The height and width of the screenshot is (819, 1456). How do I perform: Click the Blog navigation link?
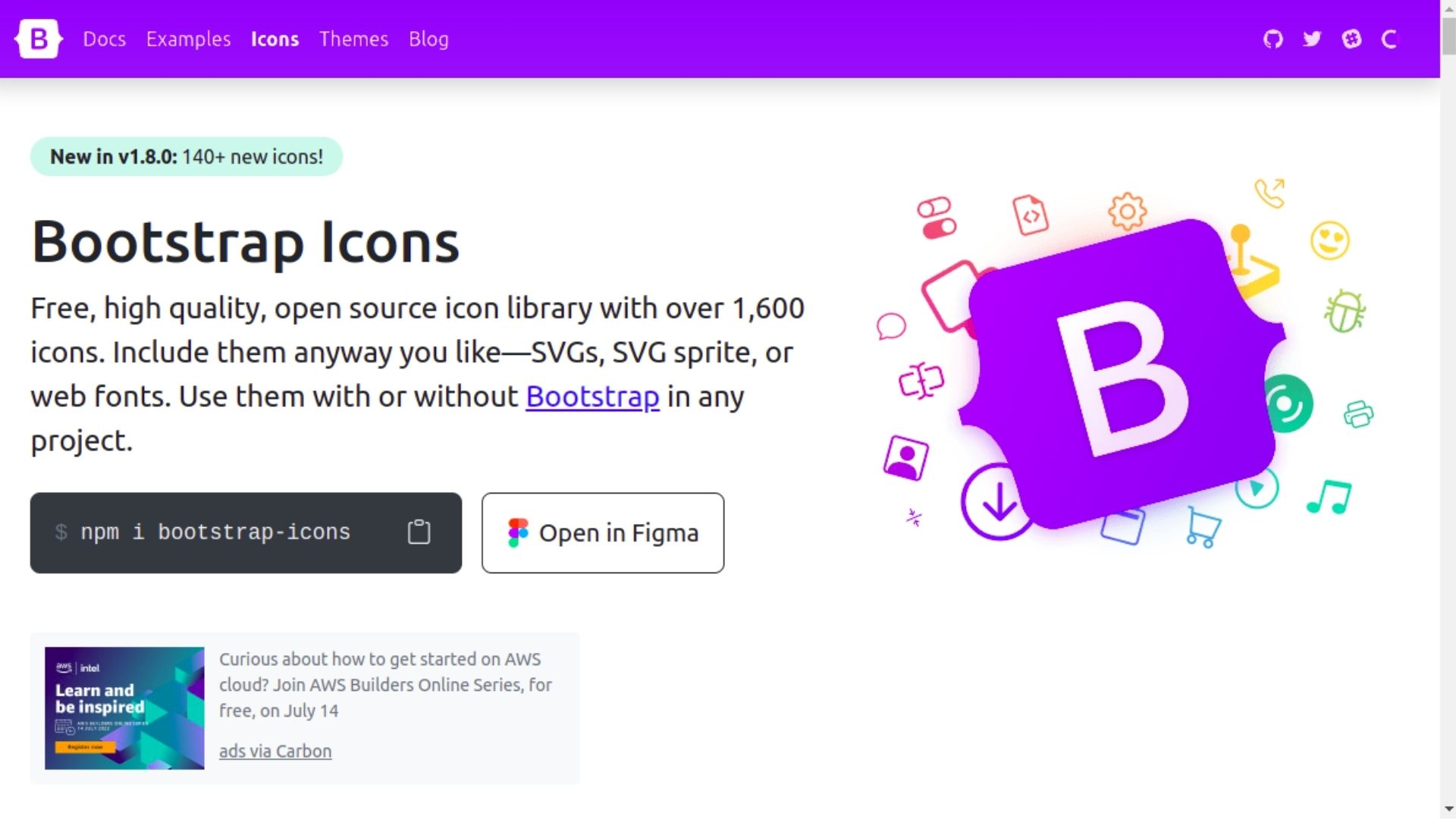point(429,38)
